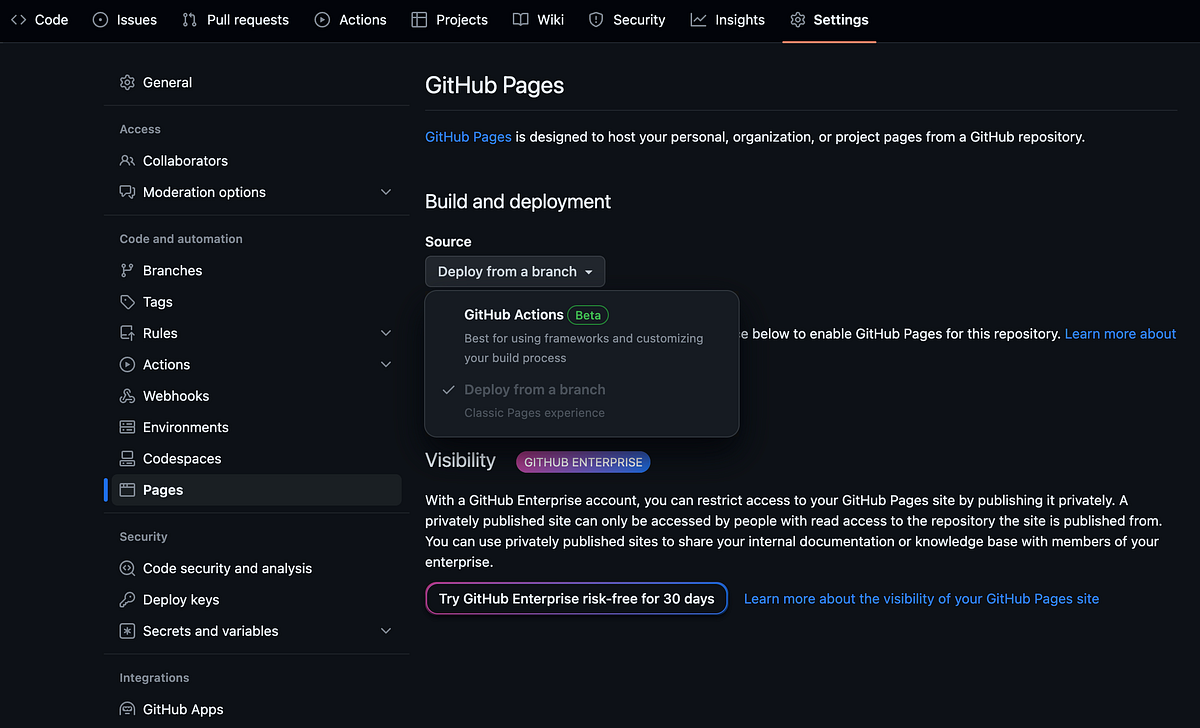Viewport: 1200px width, 728px height.
Task: Click Try GitHub Enterprise risk-free button
Action: pyautogui.click(x=576, y=598)
